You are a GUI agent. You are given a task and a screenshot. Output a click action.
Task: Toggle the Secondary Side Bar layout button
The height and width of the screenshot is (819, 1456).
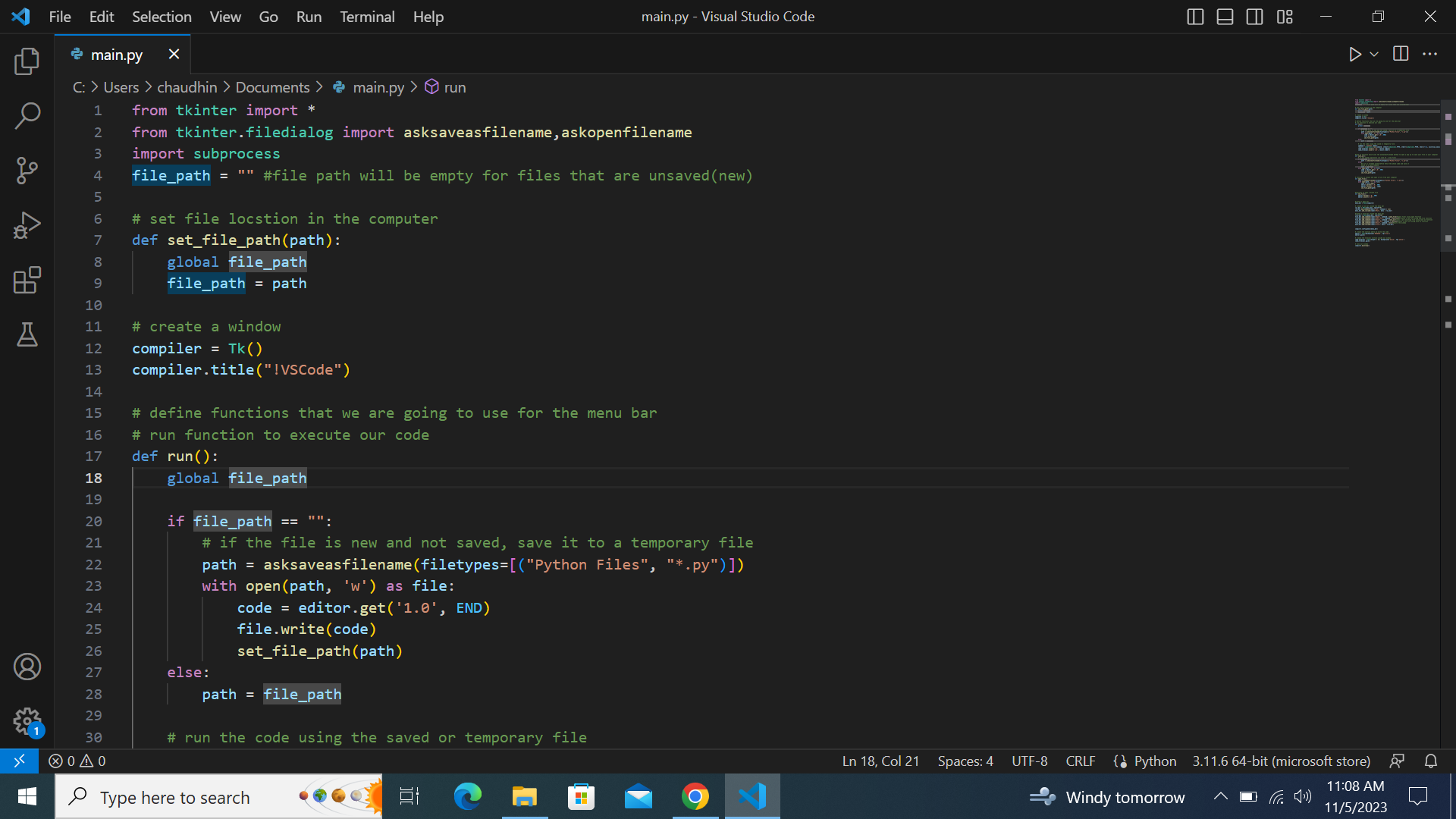1254,17
